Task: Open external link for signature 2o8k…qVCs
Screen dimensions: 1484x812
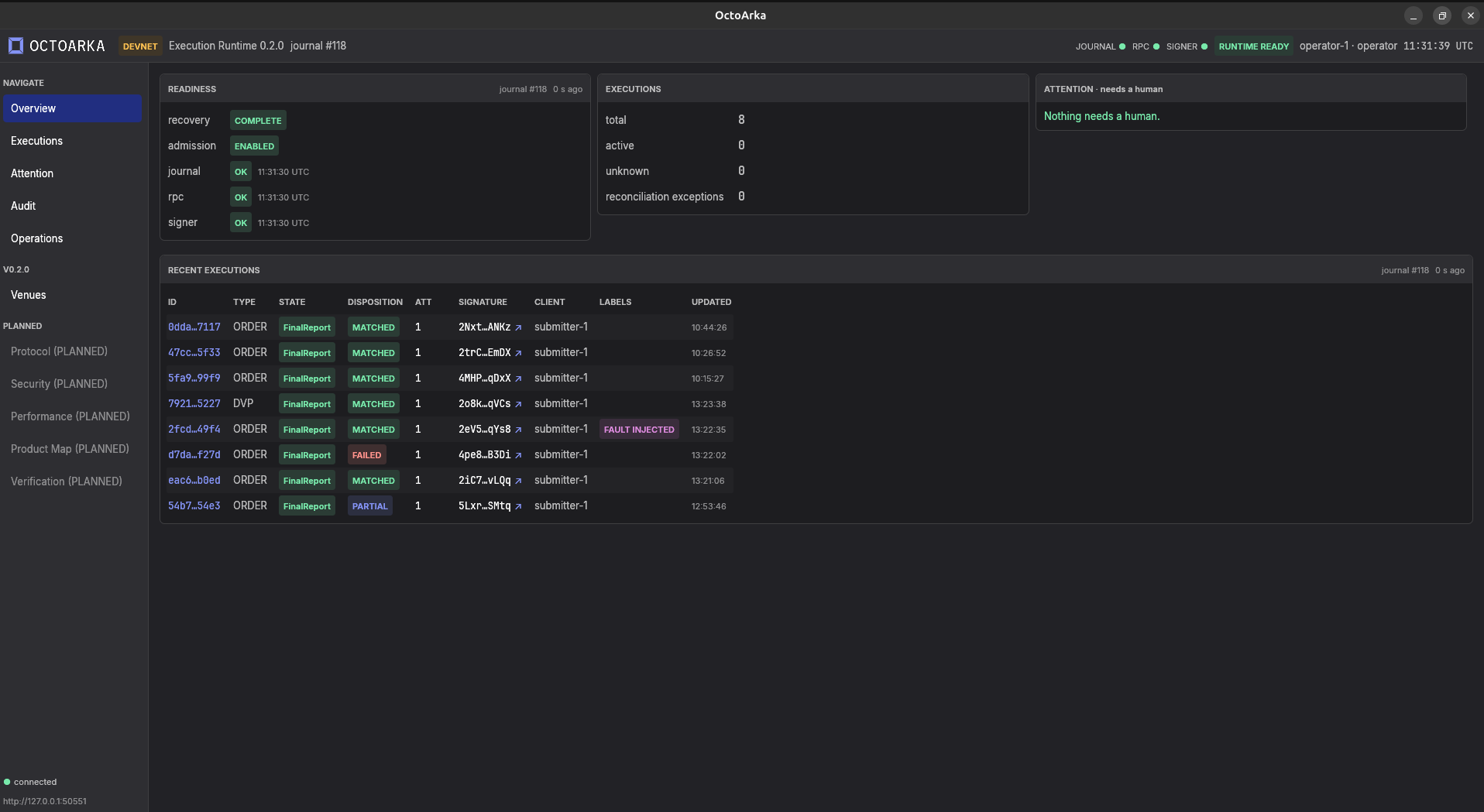Action: pos(518,404)
